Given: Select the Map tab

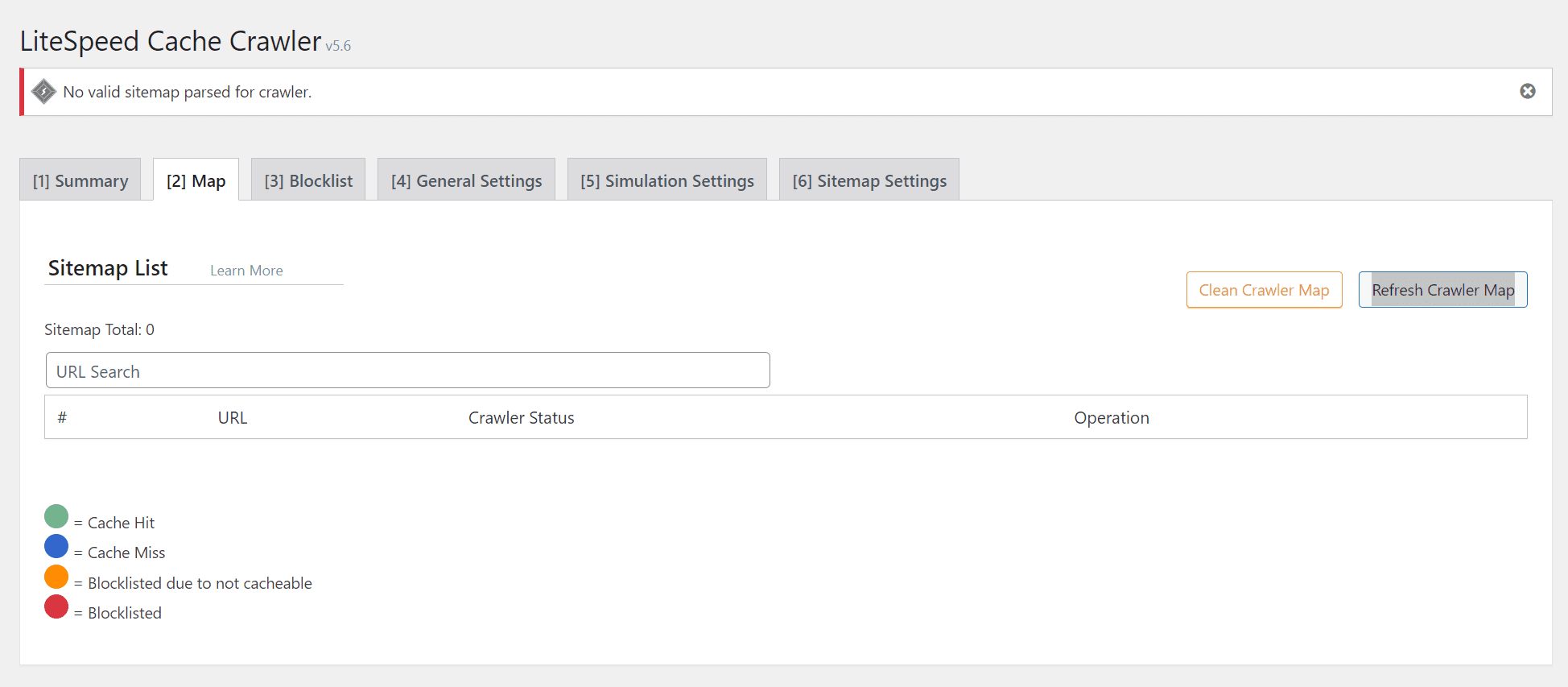Looking at the screenshot, I should [x=196, y=180].
